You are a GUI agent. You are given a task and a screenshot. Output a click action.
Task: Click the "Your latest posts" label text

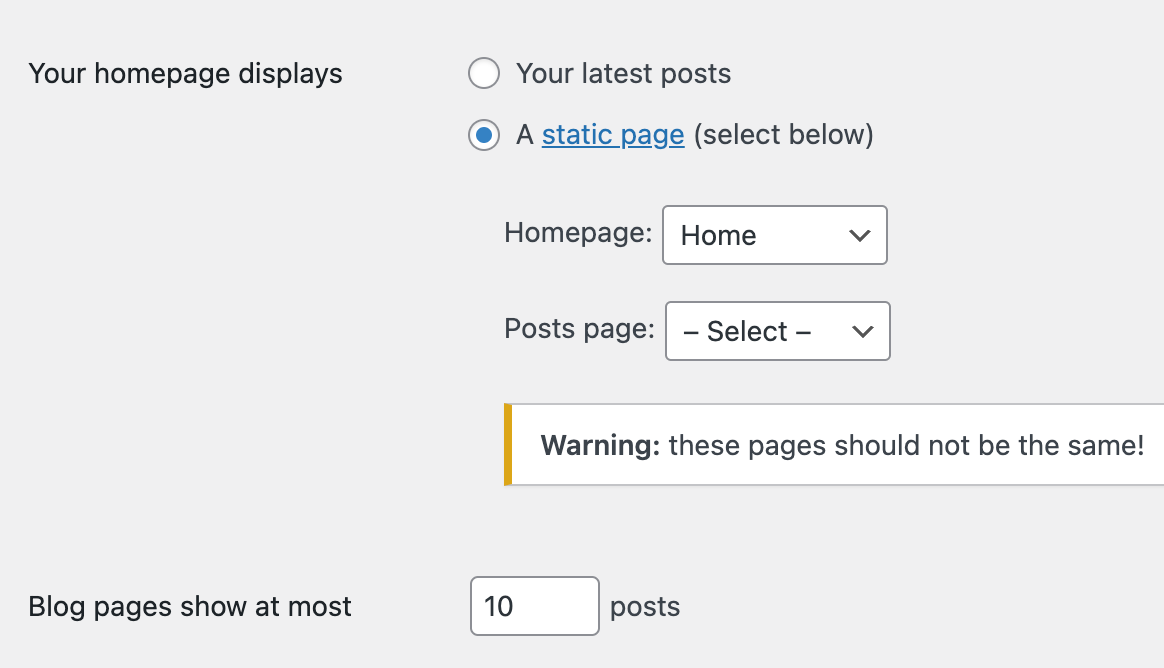tap(623, 74)
